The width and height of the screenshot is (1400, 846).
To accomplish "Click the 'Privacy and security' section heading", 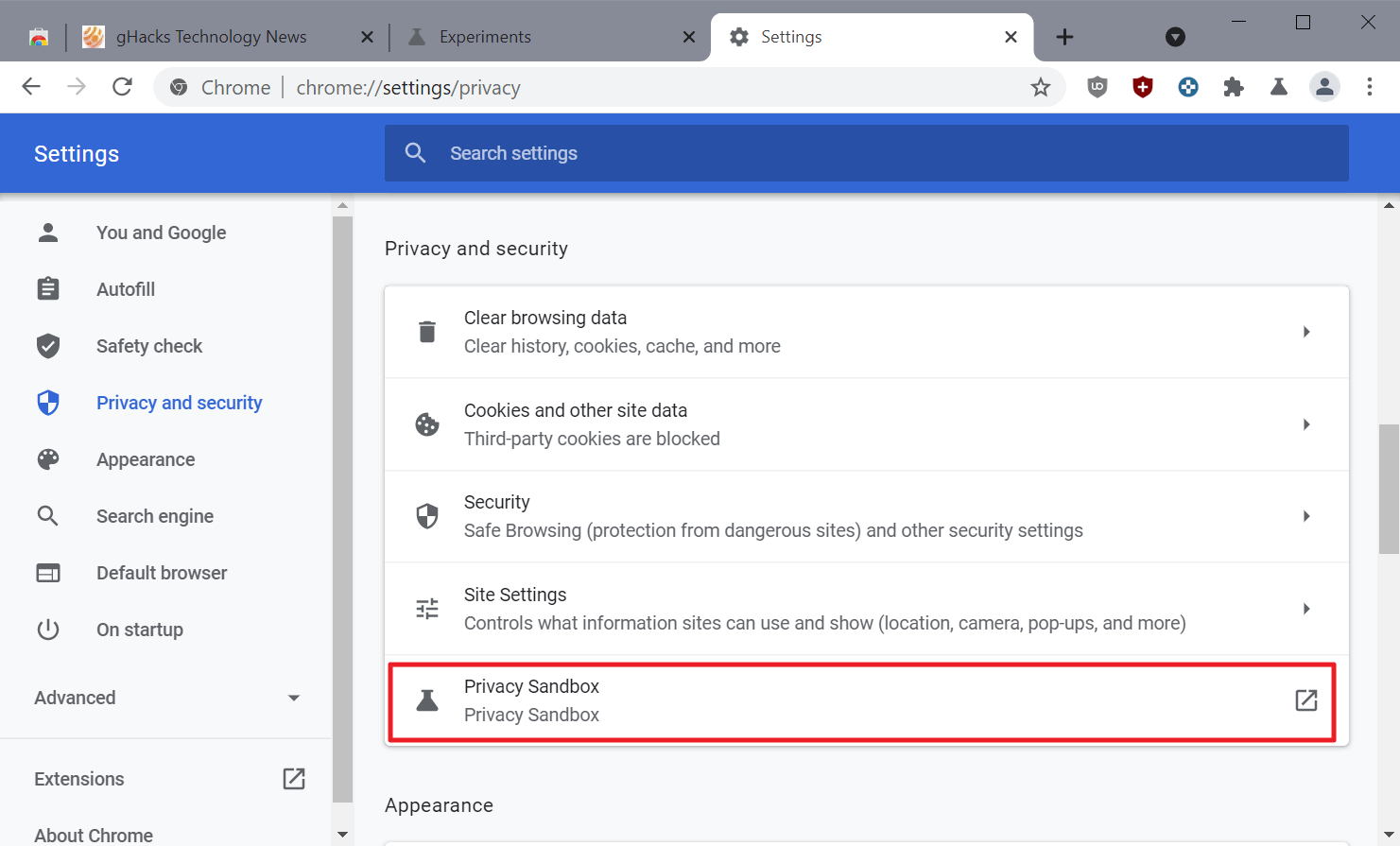I will pos(476,249).
